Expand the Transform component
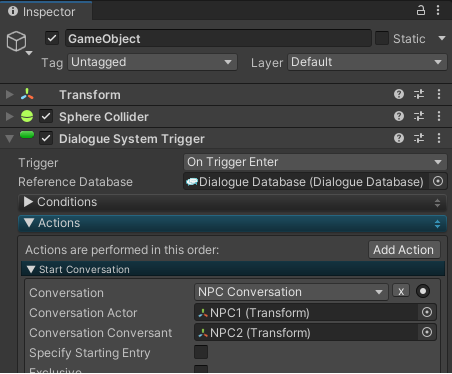The height and width of the screenshot is (374, 452). pos(10,94)
